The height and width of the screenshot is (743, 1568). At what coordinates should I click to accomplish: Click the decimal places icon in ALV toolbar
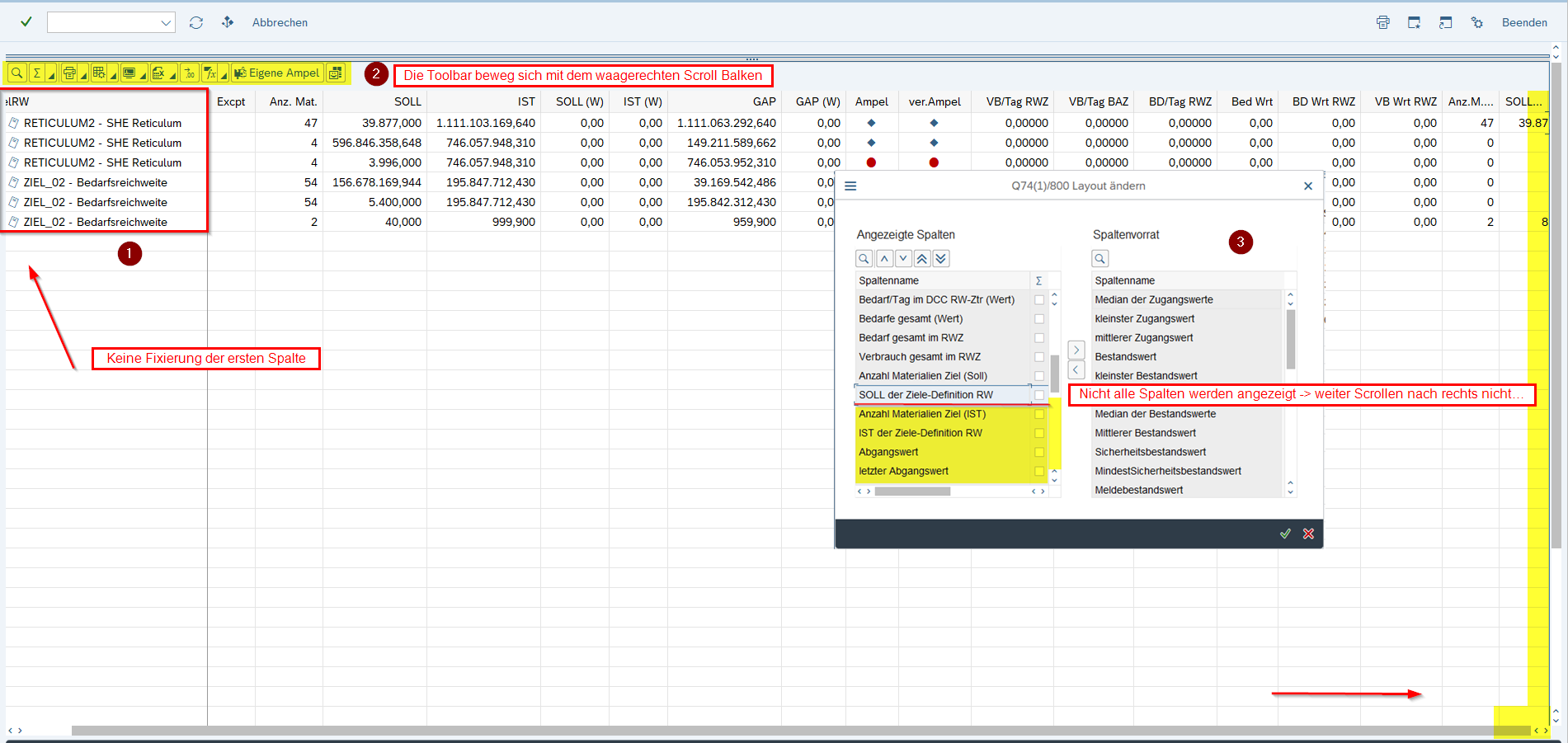coord(190,73)
